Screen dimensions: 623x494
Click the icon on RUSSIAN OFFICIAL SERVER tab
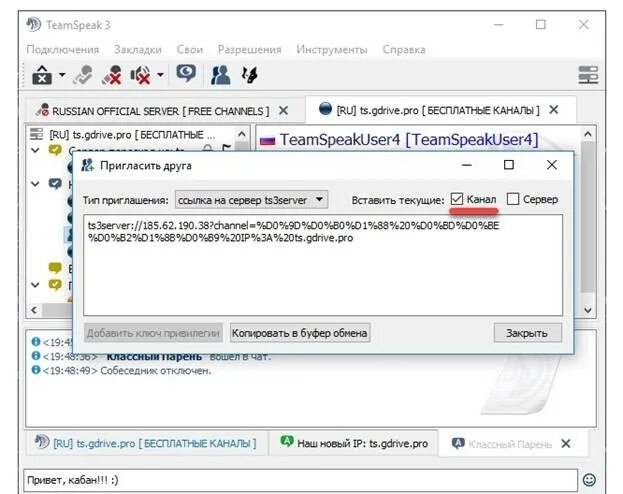42,110
